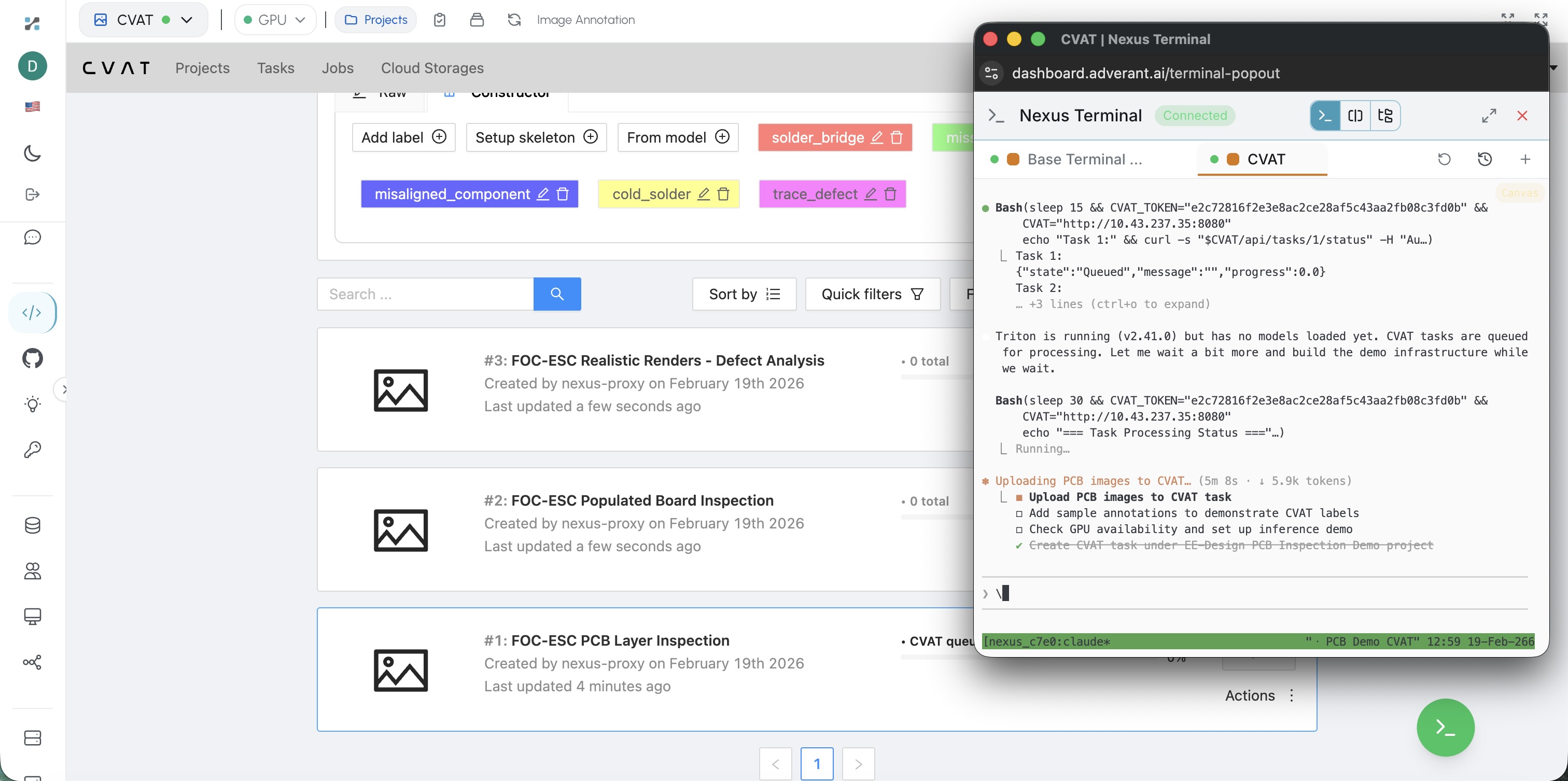Viewport: 1568px width, 781px height.
Task: Add a new terminal tab with plus
Action: point(1525,160)
